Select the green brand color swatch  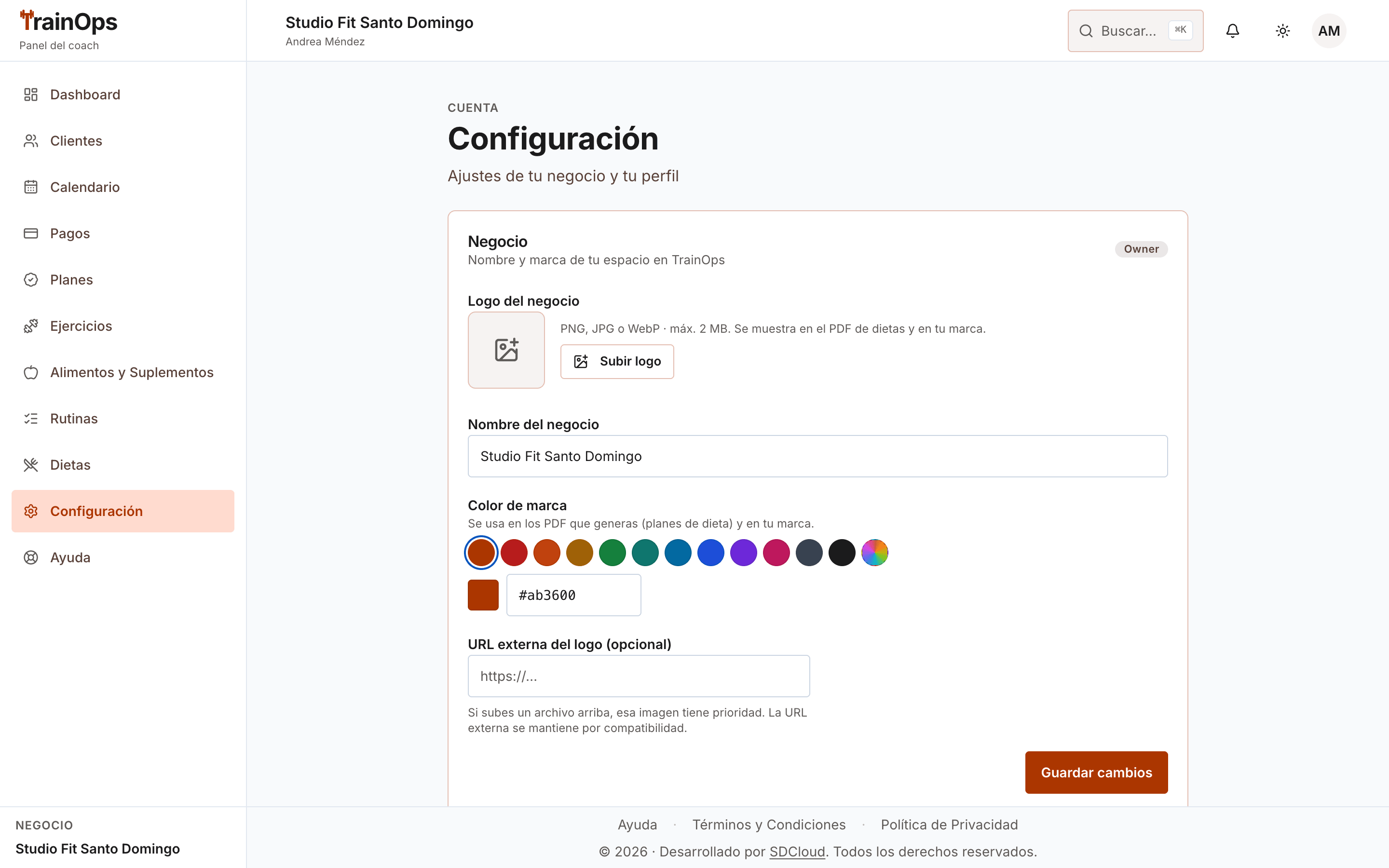coord(613,552)
